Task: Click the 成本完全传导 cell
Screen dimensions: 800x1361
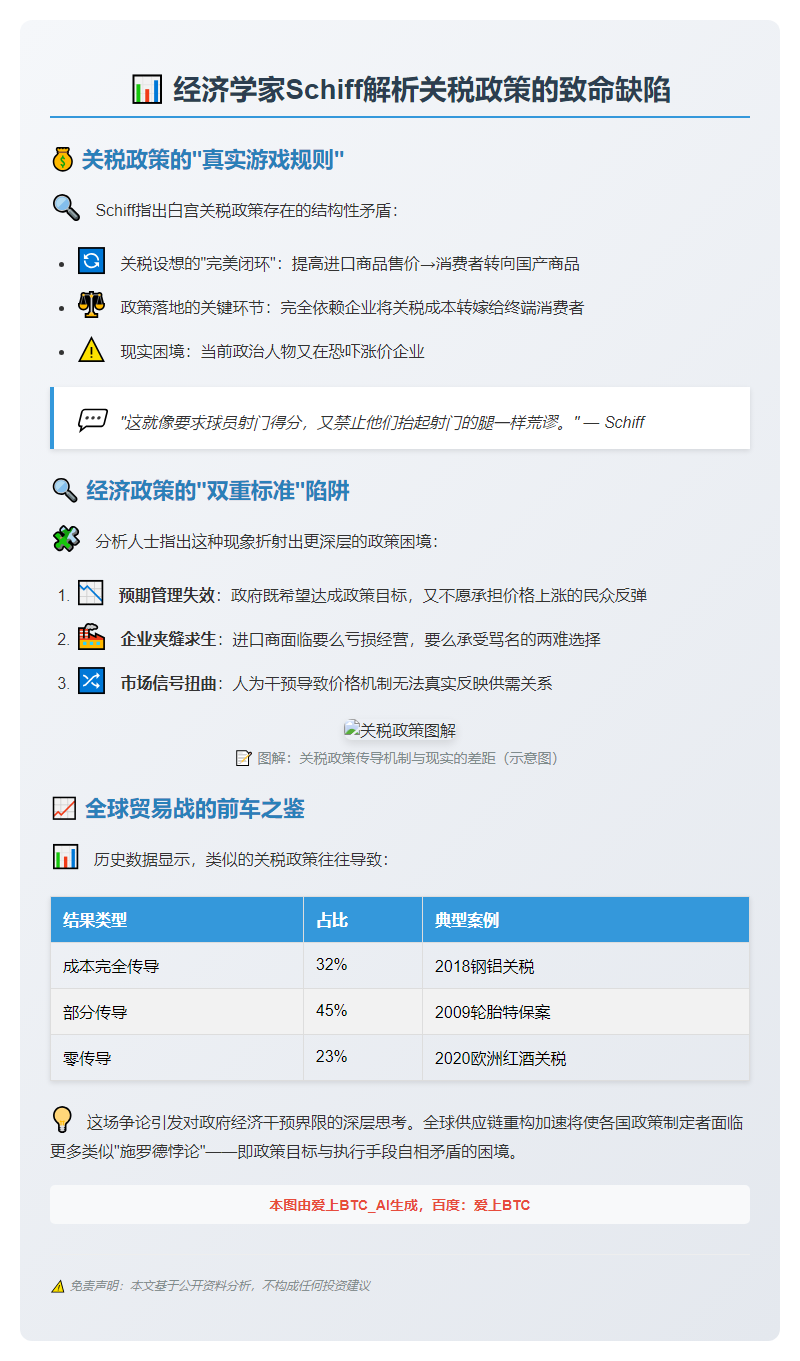Action: click(177, 965)
